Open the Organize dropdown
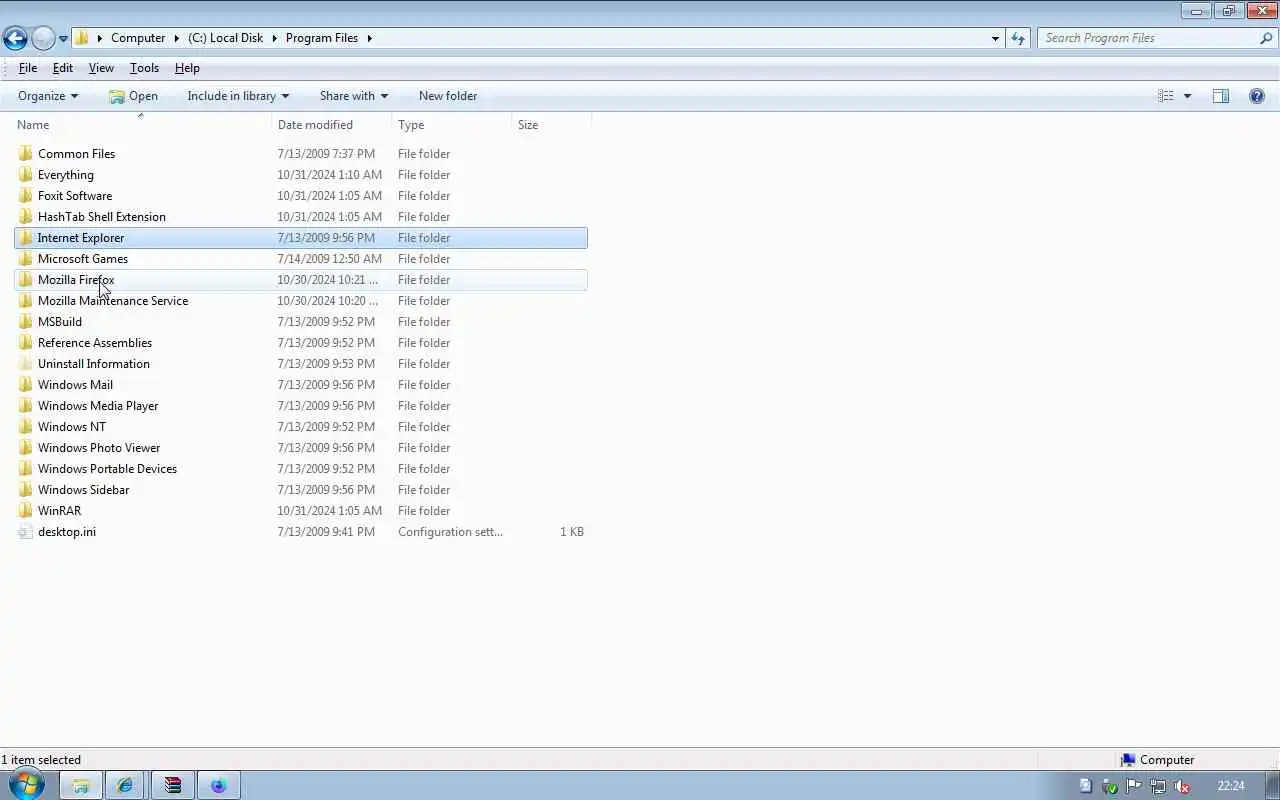This screenshot has width=1280, height=800. pyautogui.click(x=48, y=96)
